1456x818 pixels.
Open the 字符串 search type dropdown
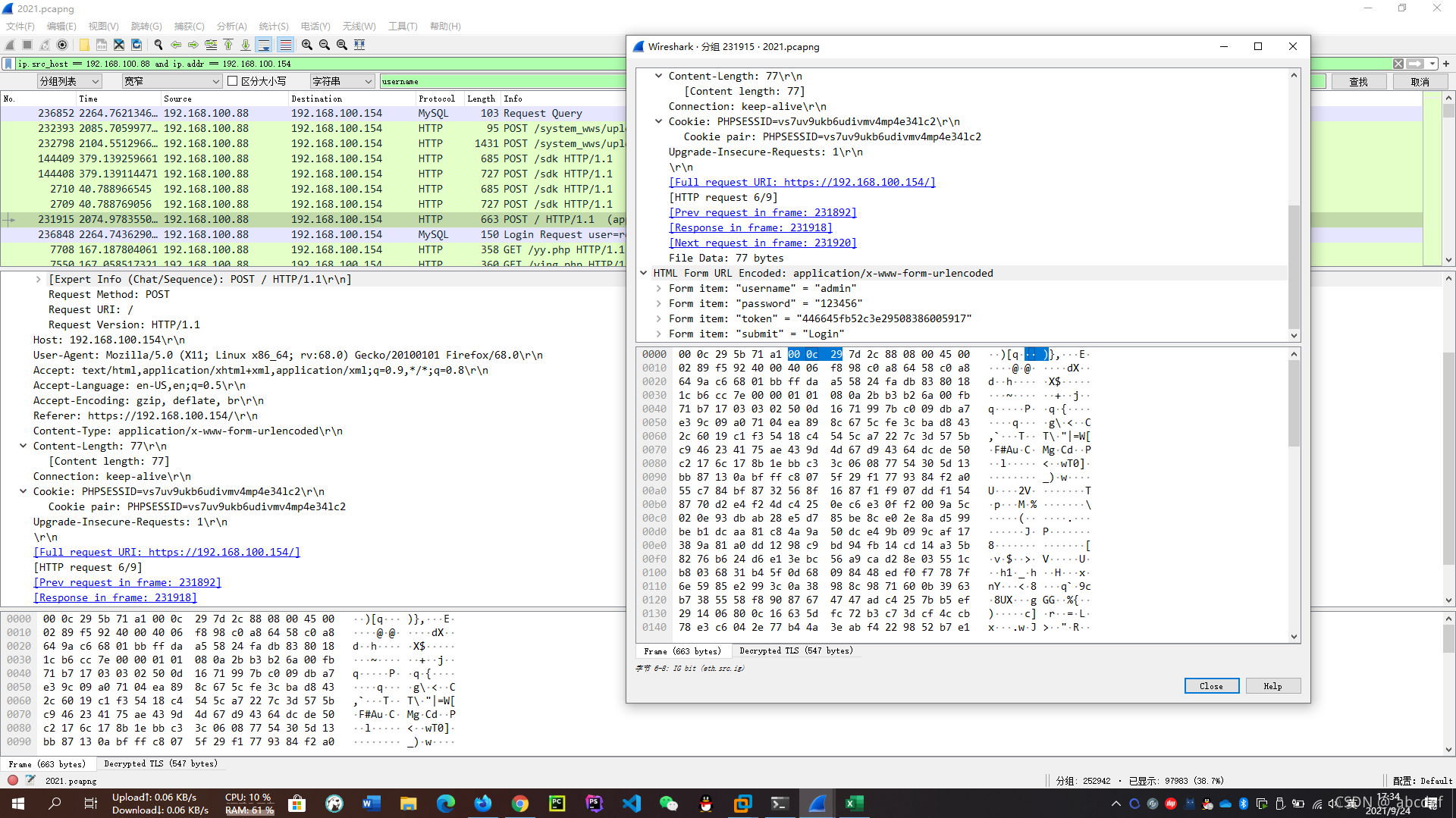click(343, 81)
